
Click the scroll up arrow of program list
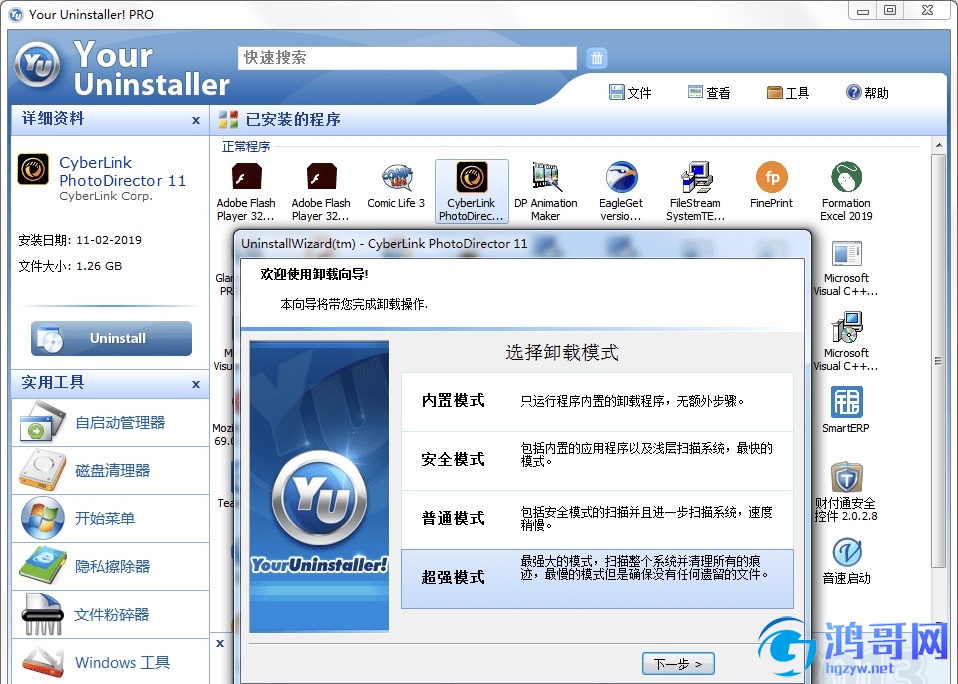click(938, 145)
